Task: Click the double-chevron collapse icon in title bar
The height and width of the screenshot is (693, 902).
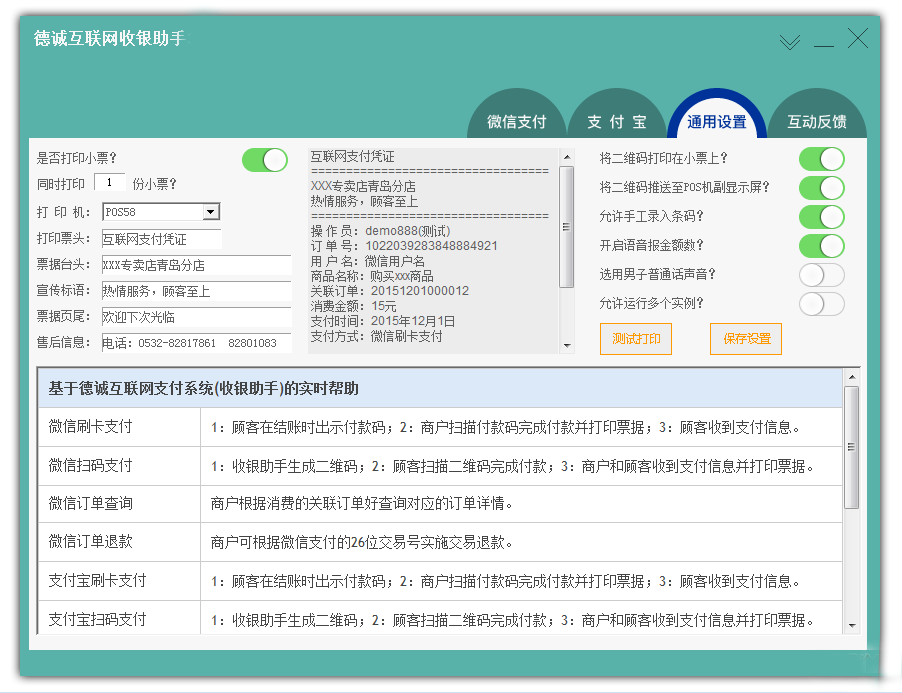Action: 790,41
